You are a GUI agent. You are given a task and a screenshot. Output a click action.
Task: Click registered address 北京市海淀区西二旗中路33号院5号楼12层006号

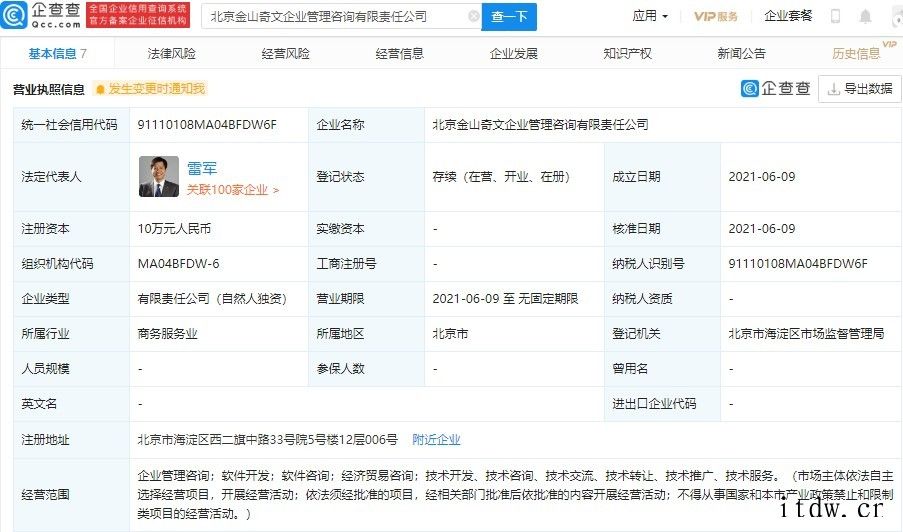click(x=267, y=440)
